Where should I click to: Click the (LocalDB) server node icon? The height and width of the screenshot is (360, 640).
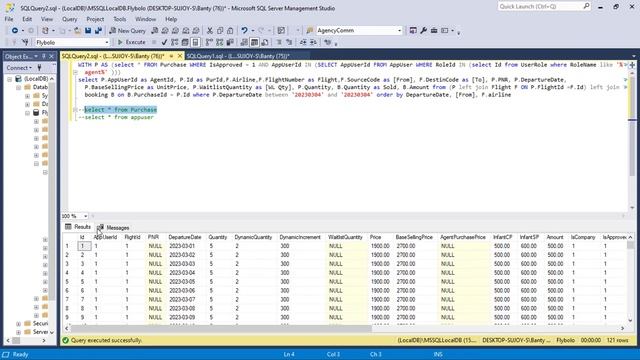(x=18, y=78)
